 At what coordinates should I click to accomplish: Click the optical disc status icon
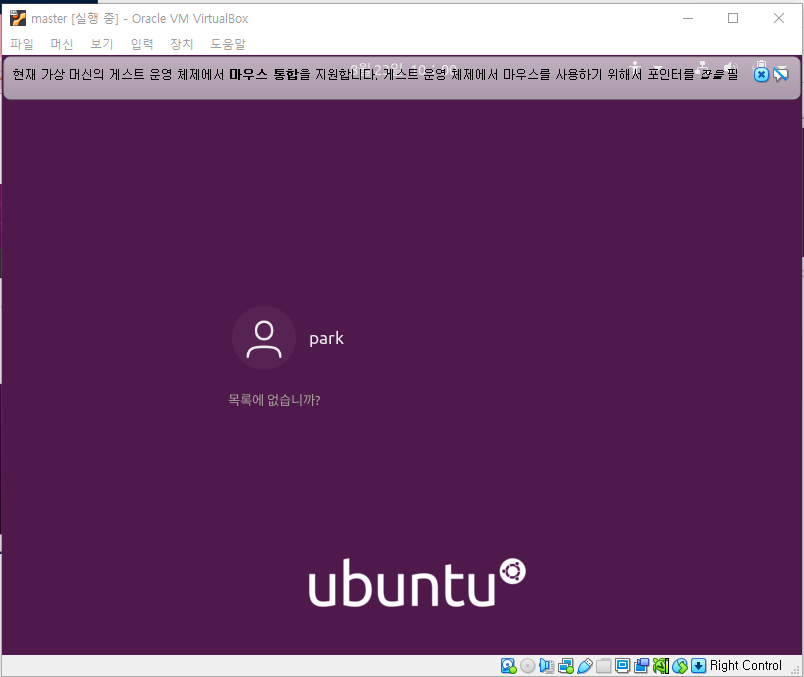click(528, 666)
